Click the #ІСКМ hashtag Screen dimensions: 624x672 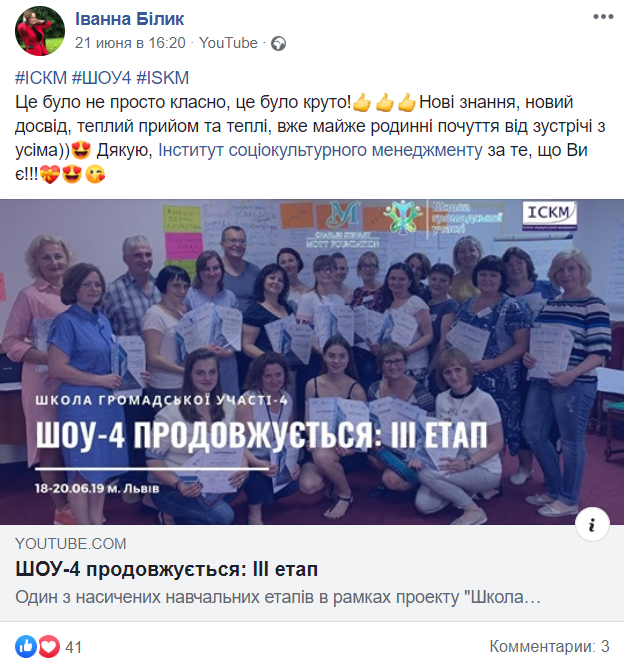pos(41,78)
